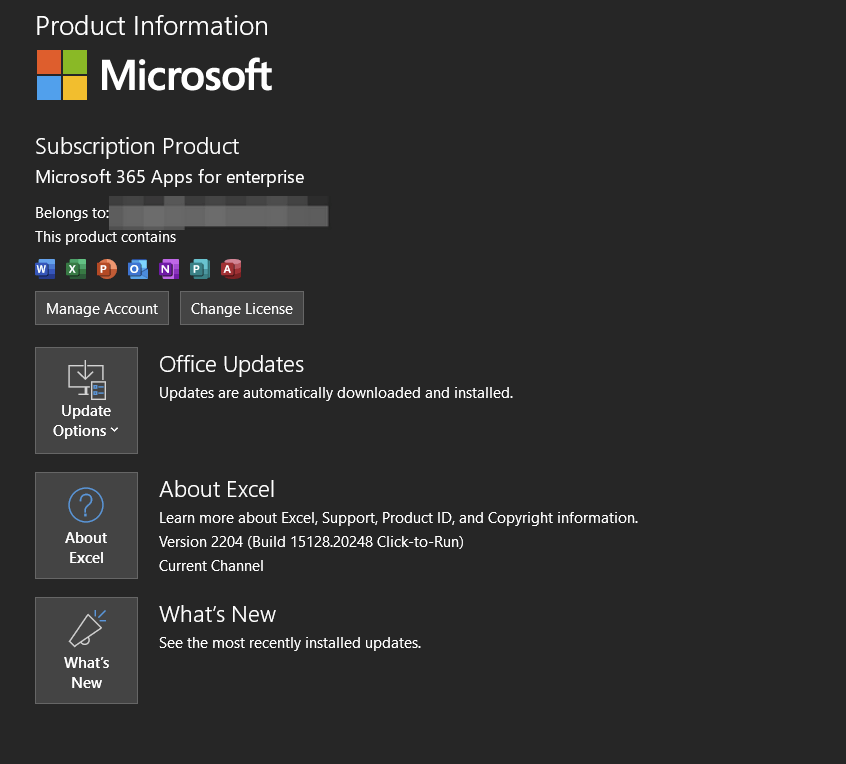The height and width of the screenshot is (764, 846).
Task: Open the What's New button
Action: click(x=86, y=650)
